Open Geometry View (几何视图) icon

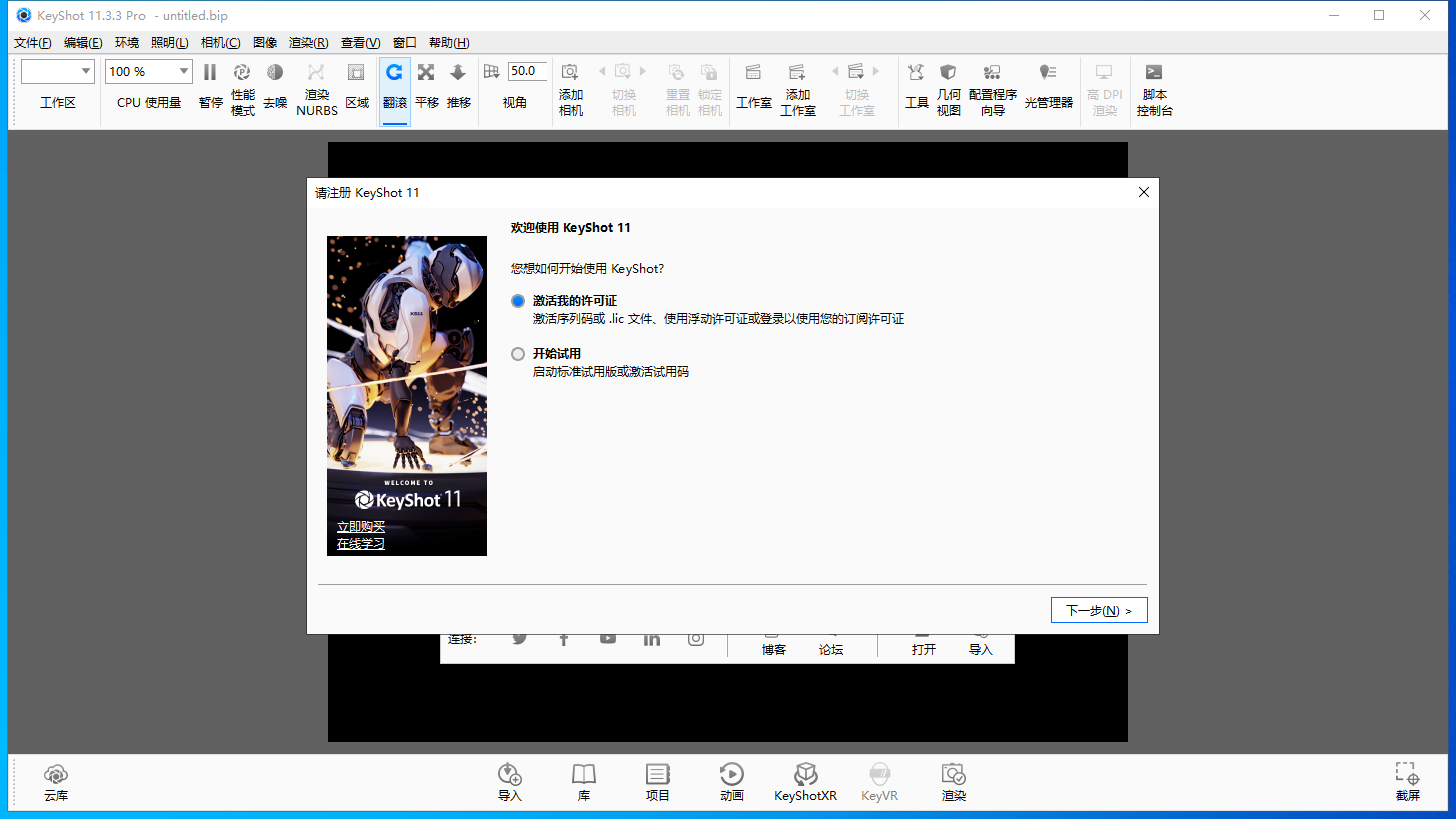[948, 72]
